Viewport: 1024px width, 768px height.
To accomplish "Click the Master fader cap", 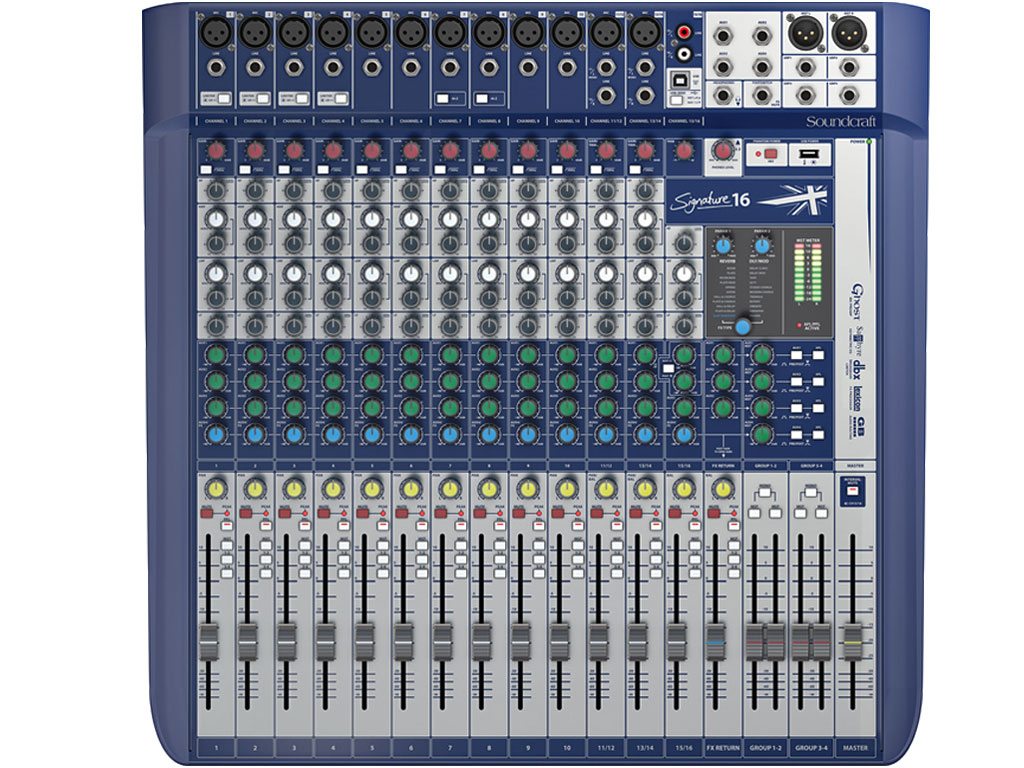I will (852, 639).
